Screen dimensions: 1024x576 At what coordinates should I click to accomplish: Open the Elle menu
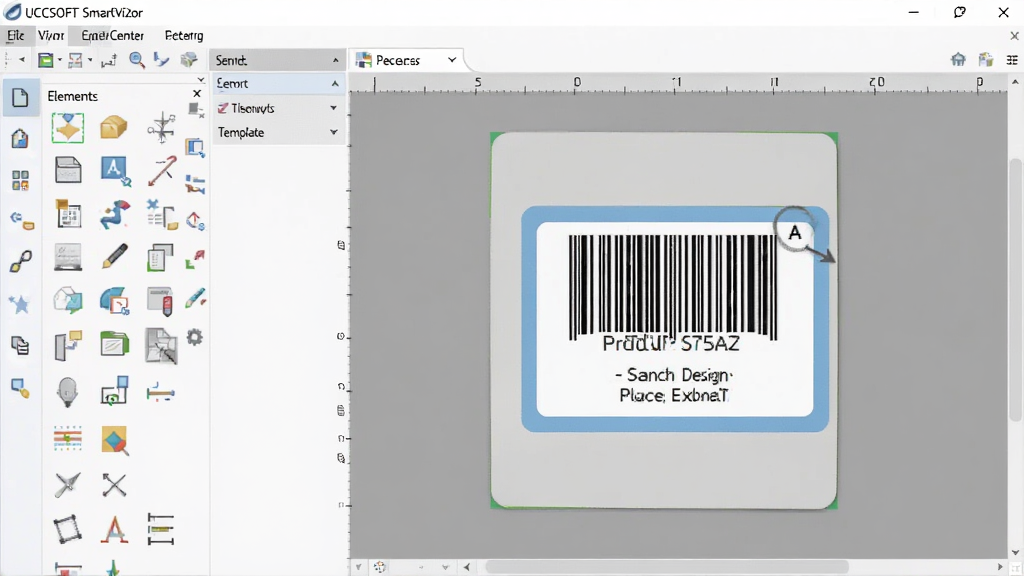(x=15, y=35)
